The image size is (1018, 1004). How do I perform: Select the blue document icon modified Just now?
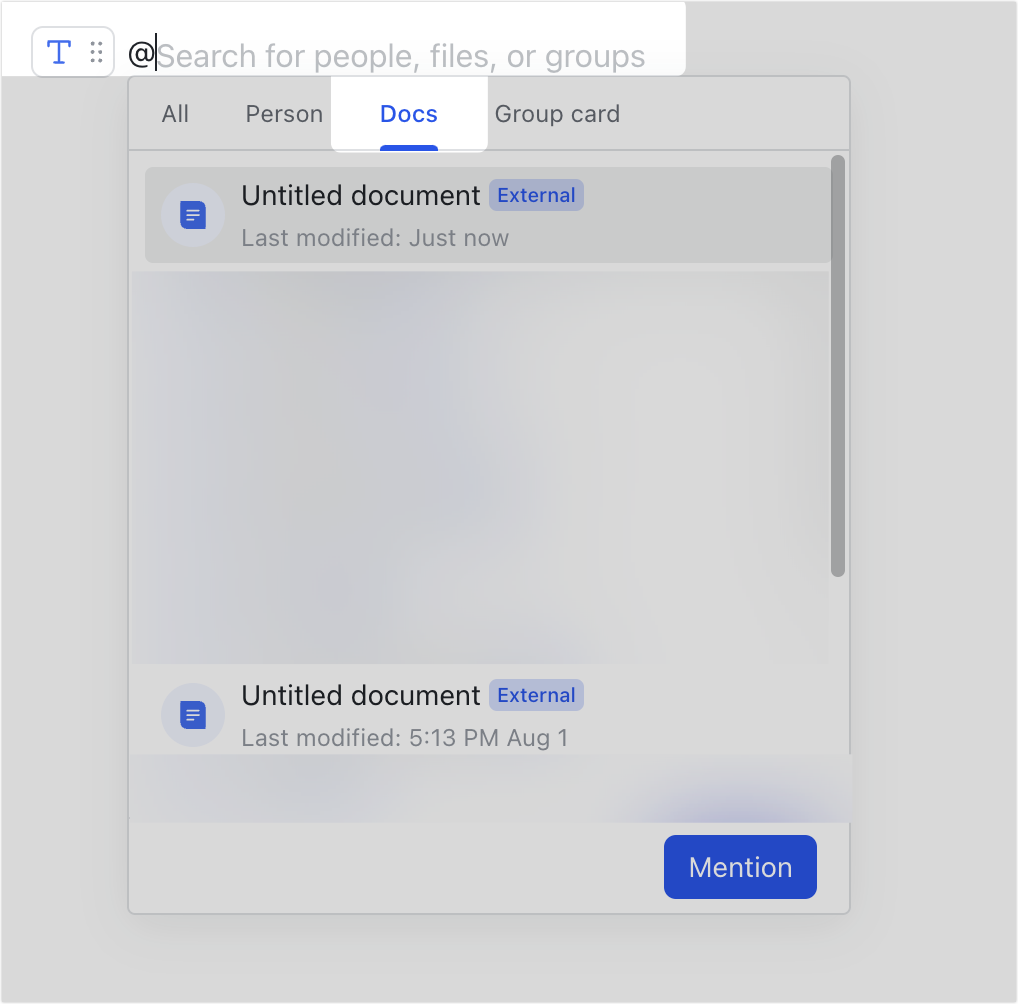tap(192, 215)
